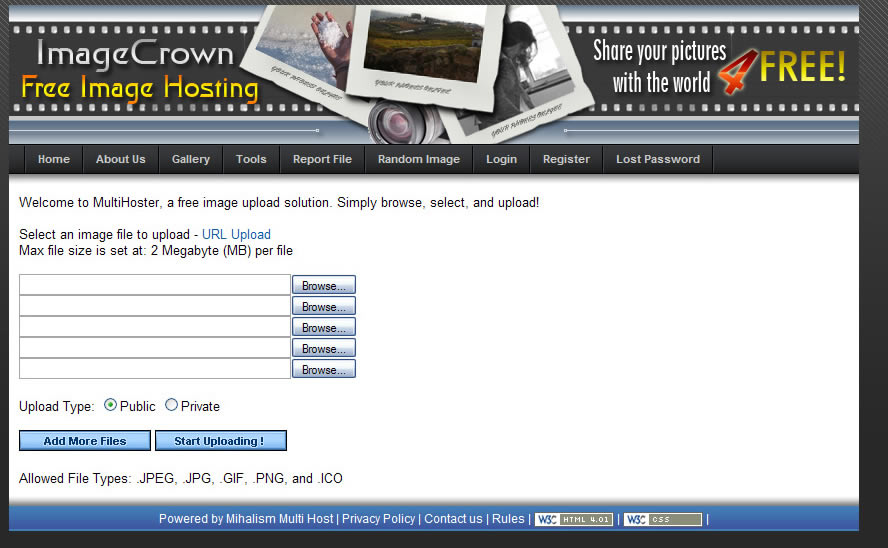Open the Rules footer link
888x548 pixels.
pos(508,519)
